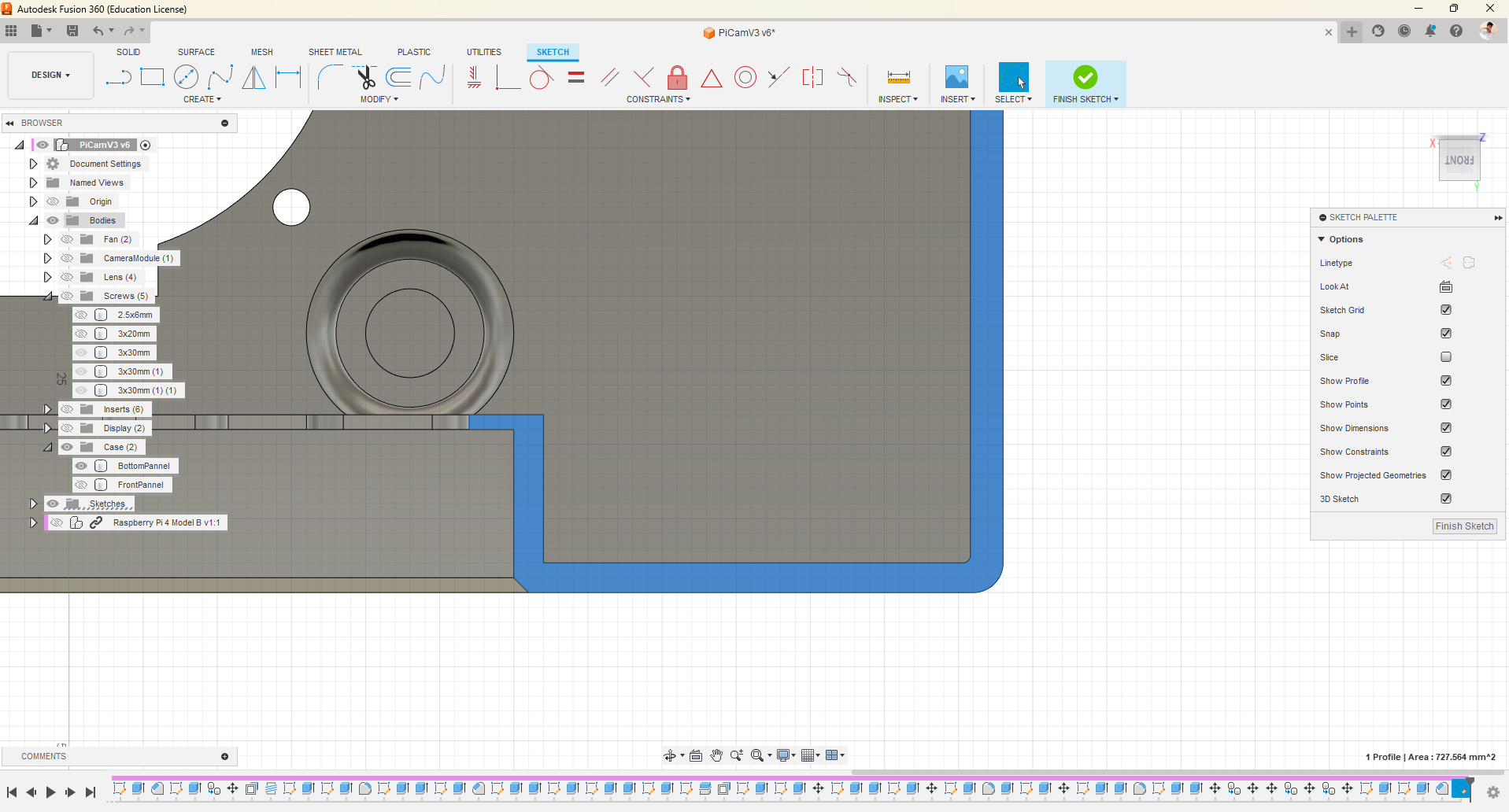Apply the Symmetry constraint
The image size is (1509, 812).
click(x=812, y=77)
